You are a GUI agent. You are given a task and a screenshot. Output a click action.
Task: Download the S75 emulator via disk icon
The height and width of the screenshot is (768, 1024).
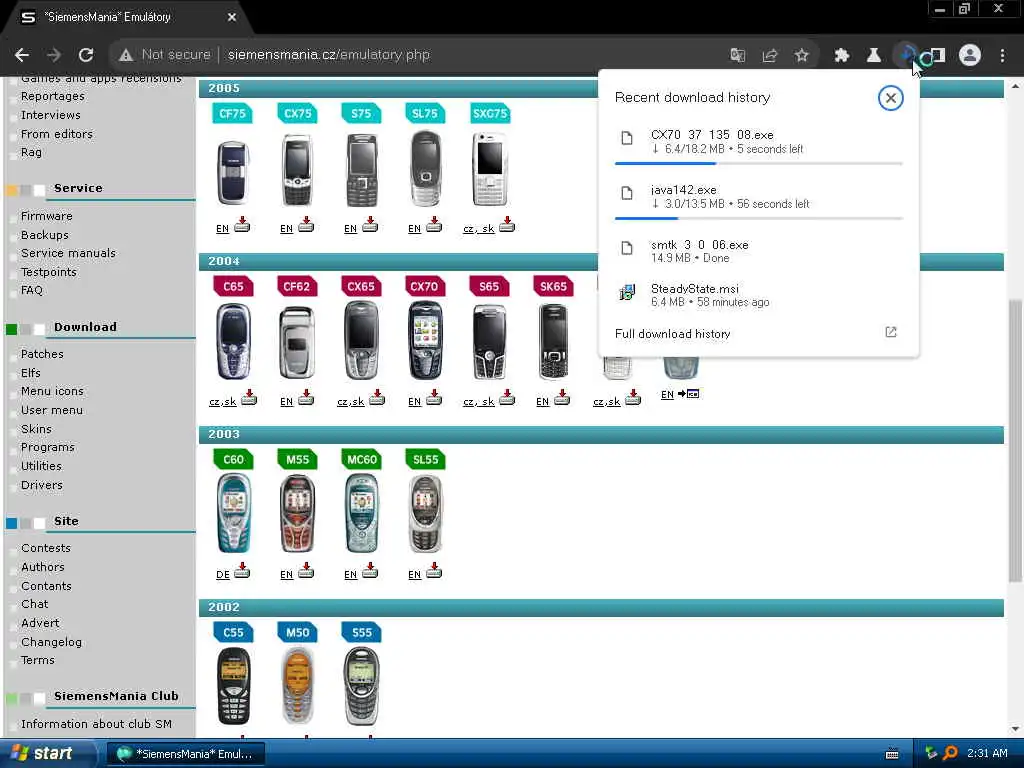point(370,225)
